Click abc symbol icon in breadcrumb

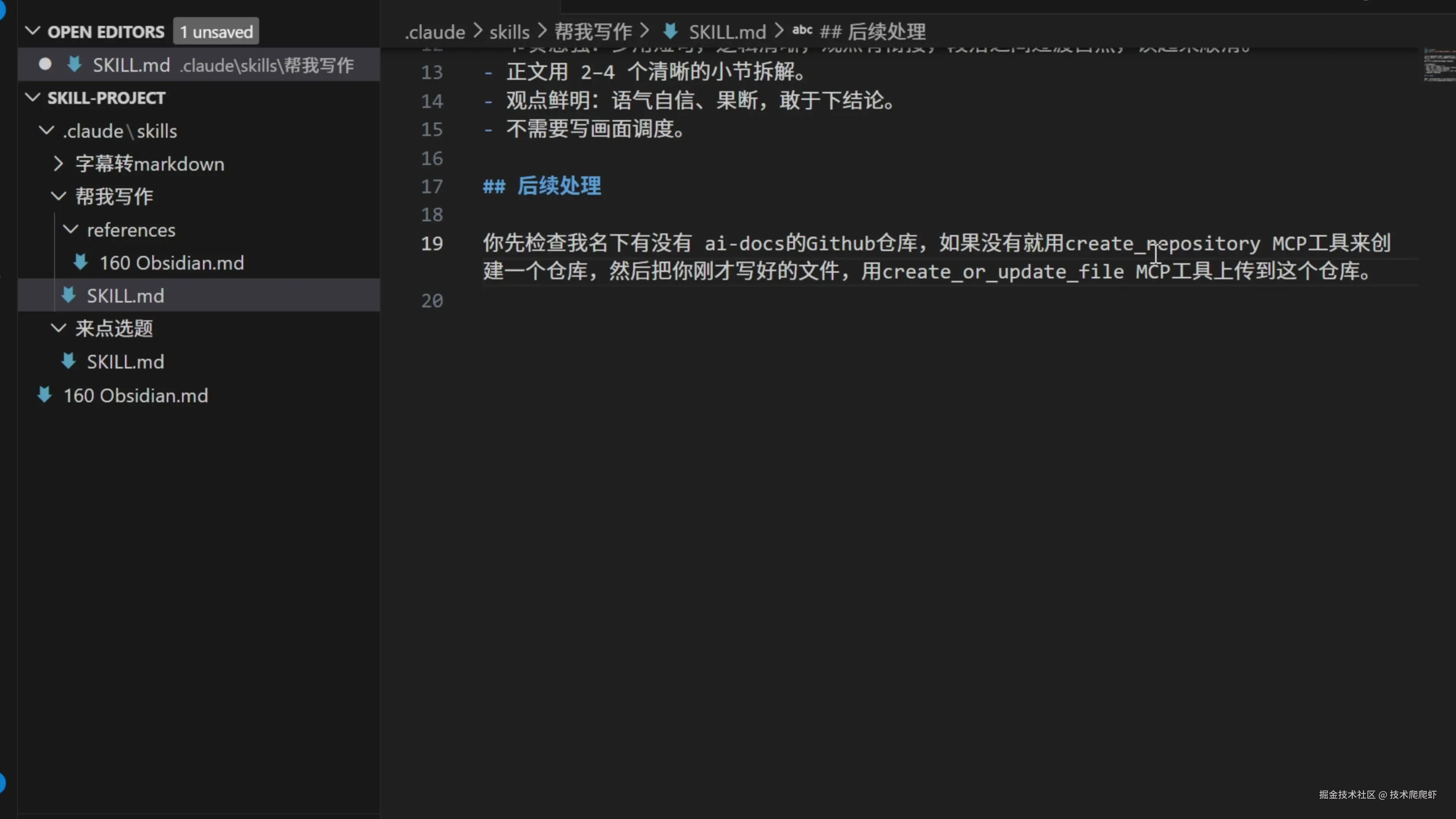click(x=802, y=30)
